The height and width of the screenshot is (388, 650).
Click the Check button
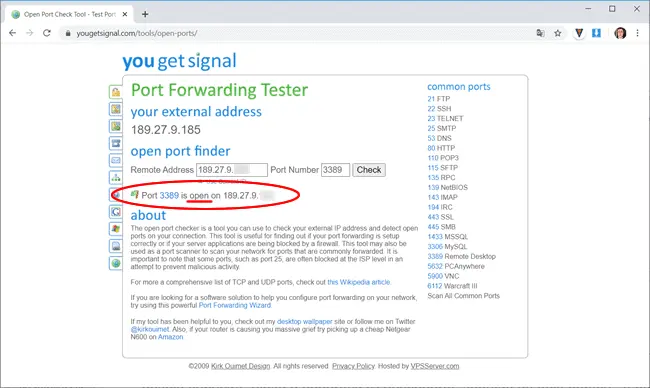pyautogui.click(x=369, y=170)
